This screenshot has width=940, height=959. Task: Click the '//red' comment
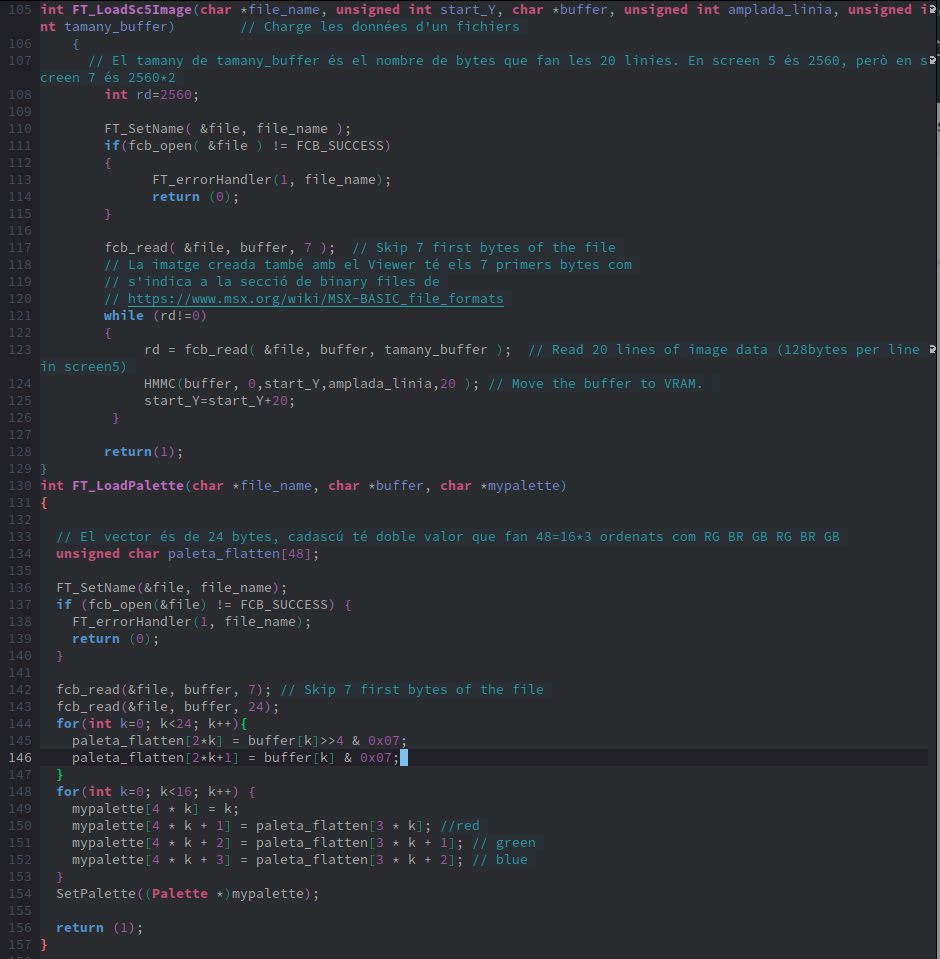pos(460,826)
